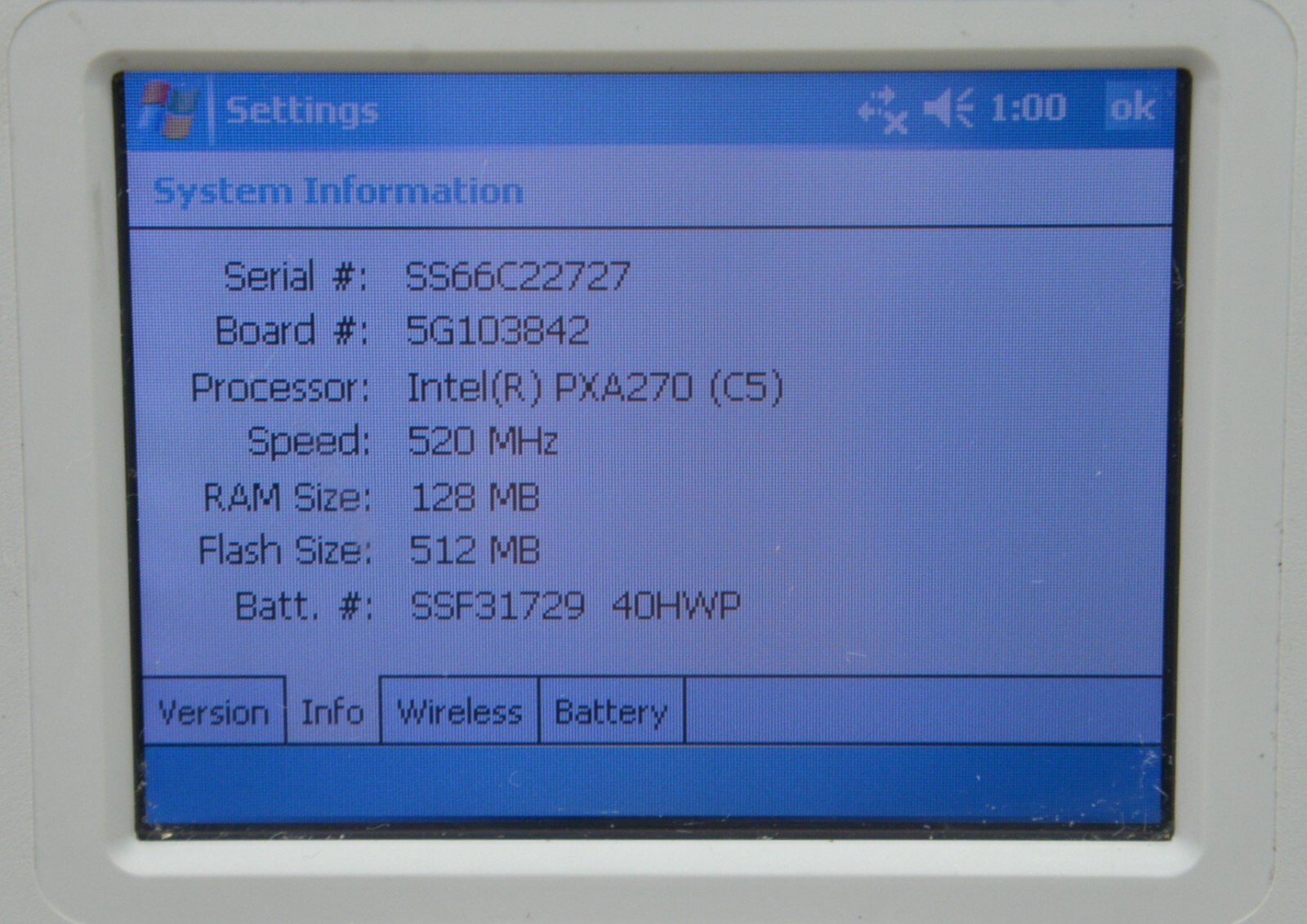Select the 128 MB RAM size value
1307x924 pixels.
pyautogui.click(x=475, y=497)
